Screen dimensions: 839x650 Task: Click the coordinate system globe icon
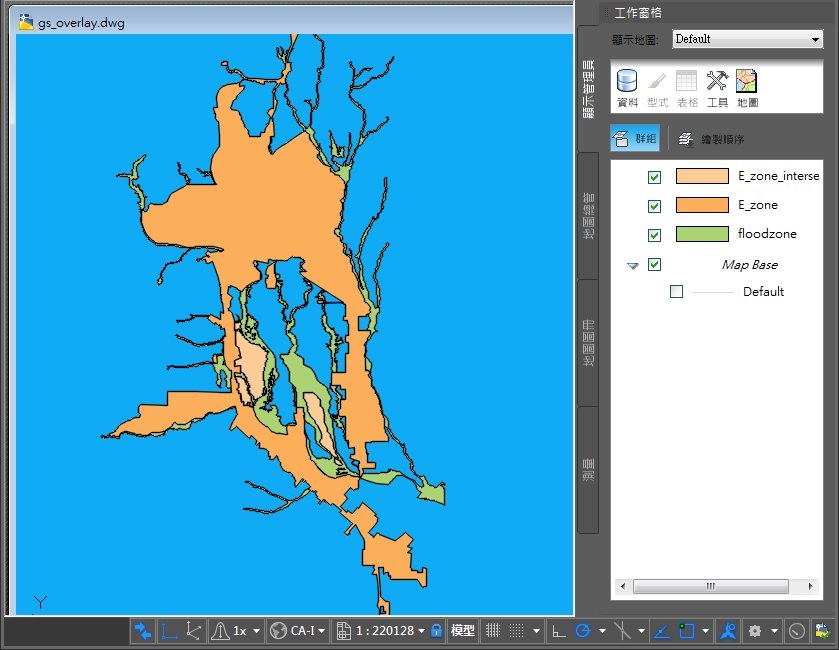[278, 631]
